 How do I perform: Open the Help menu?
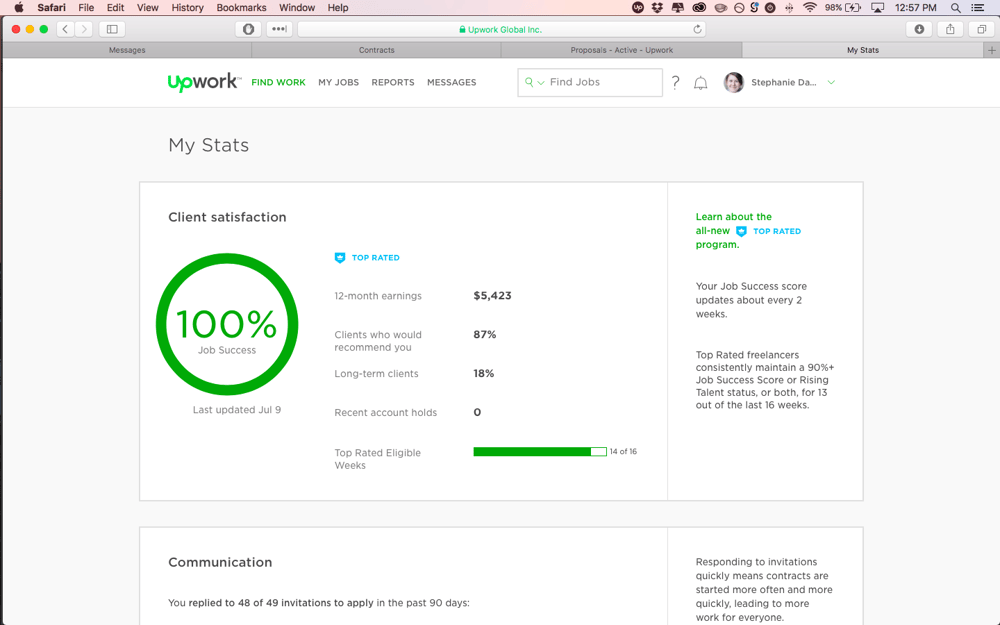click(x=338, y=8)
